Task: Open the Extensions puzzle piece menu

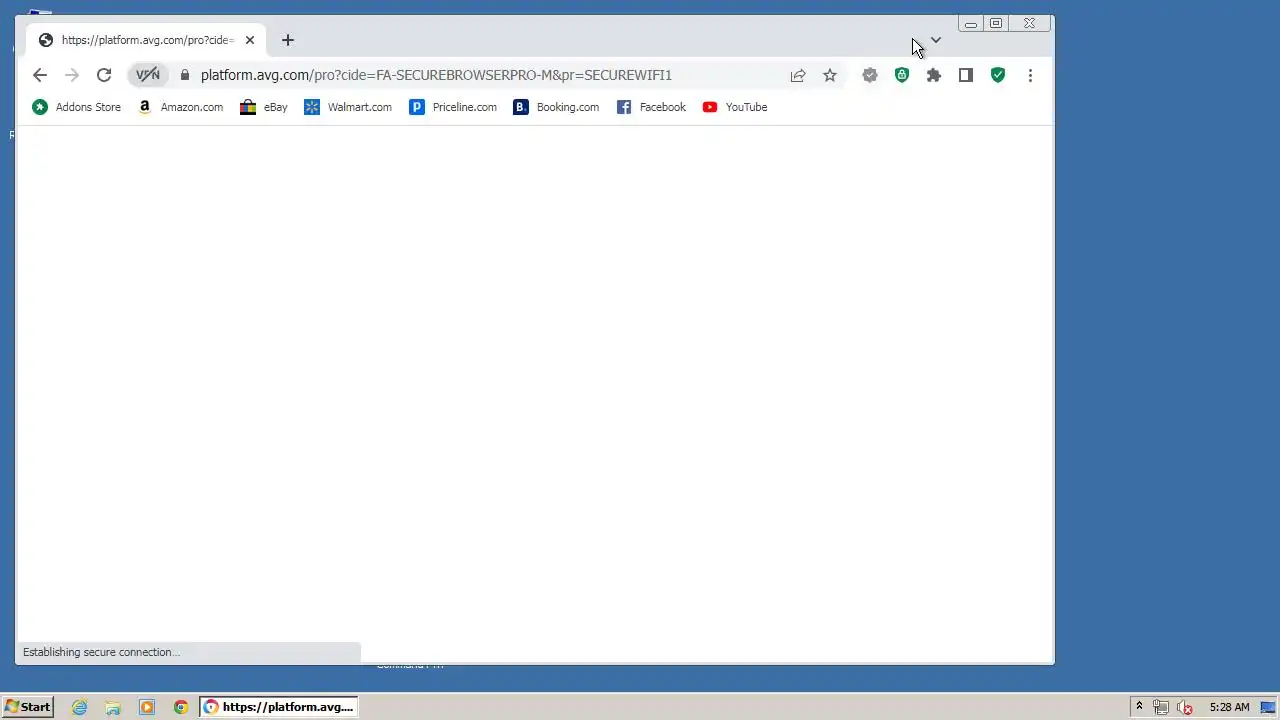Action: pyautogui.click(x=934, y=75)
